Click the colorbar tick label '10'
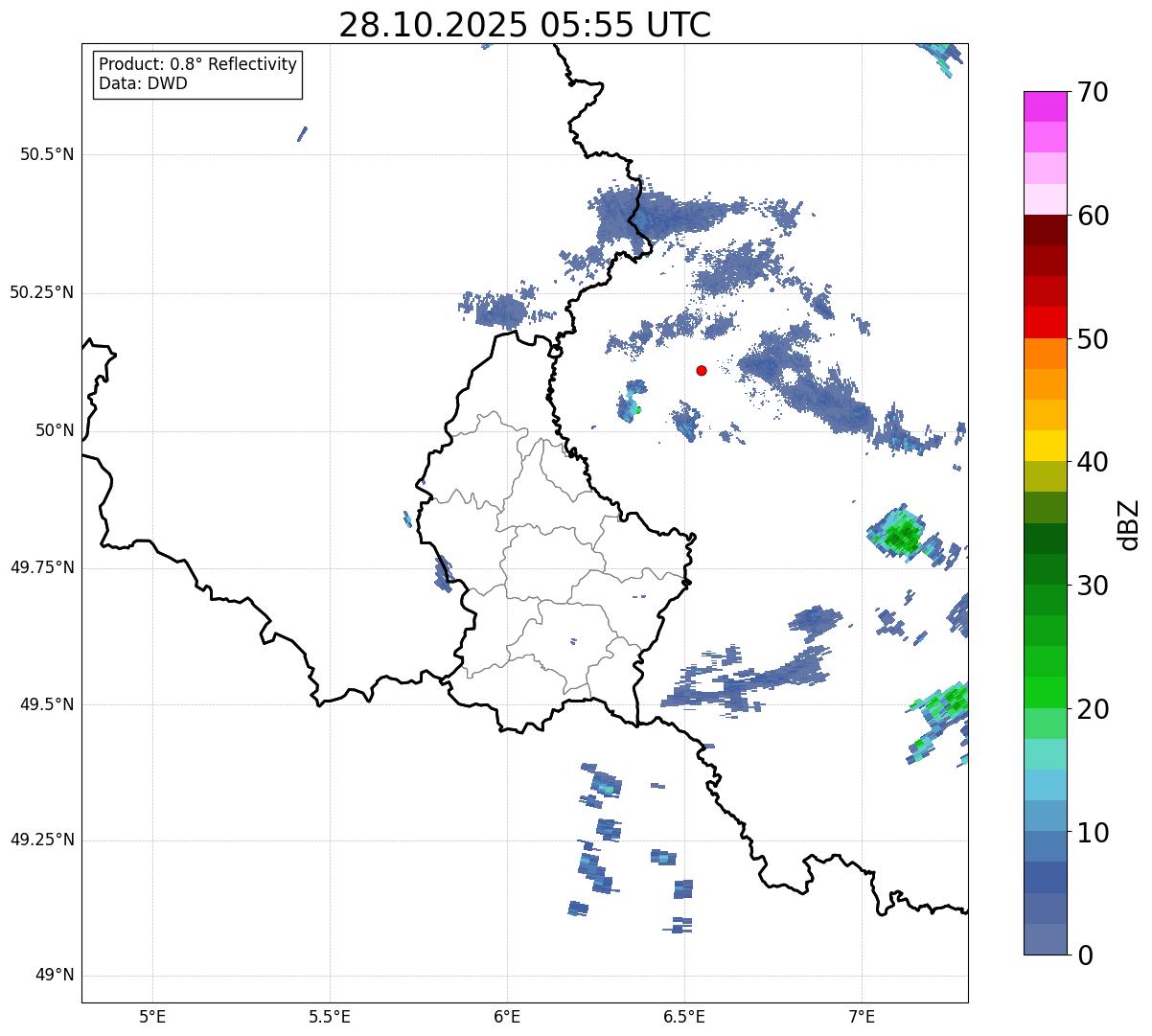Viewport: 1152px width, 1036px height. [x=1093, y=833]
